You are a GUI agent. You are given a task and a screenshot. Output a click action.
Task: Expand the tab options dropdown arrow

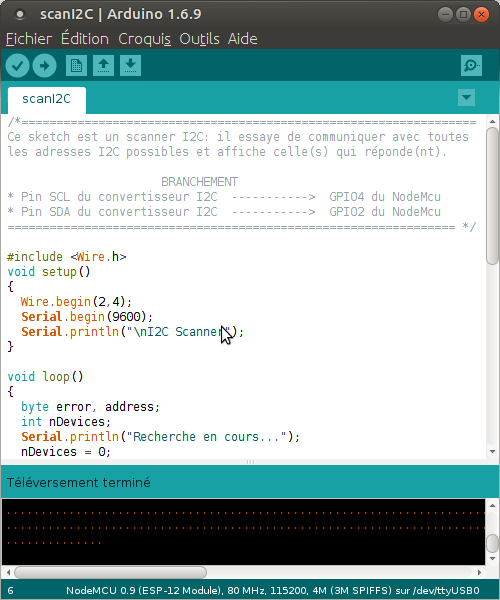466,98
